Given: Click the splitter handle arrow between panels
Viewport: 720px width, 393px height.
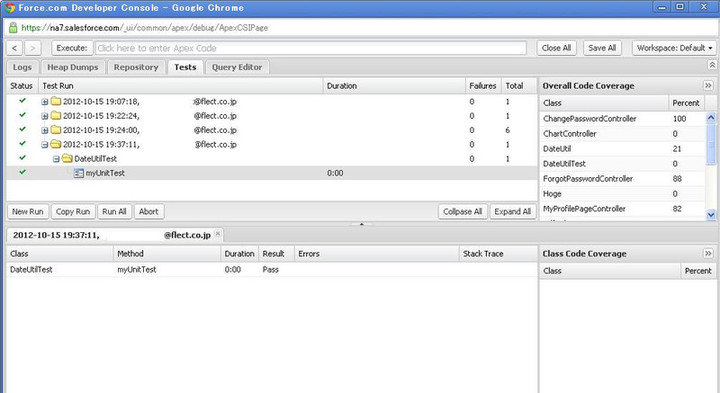Looking at the screenshot, I should point(361,224).
